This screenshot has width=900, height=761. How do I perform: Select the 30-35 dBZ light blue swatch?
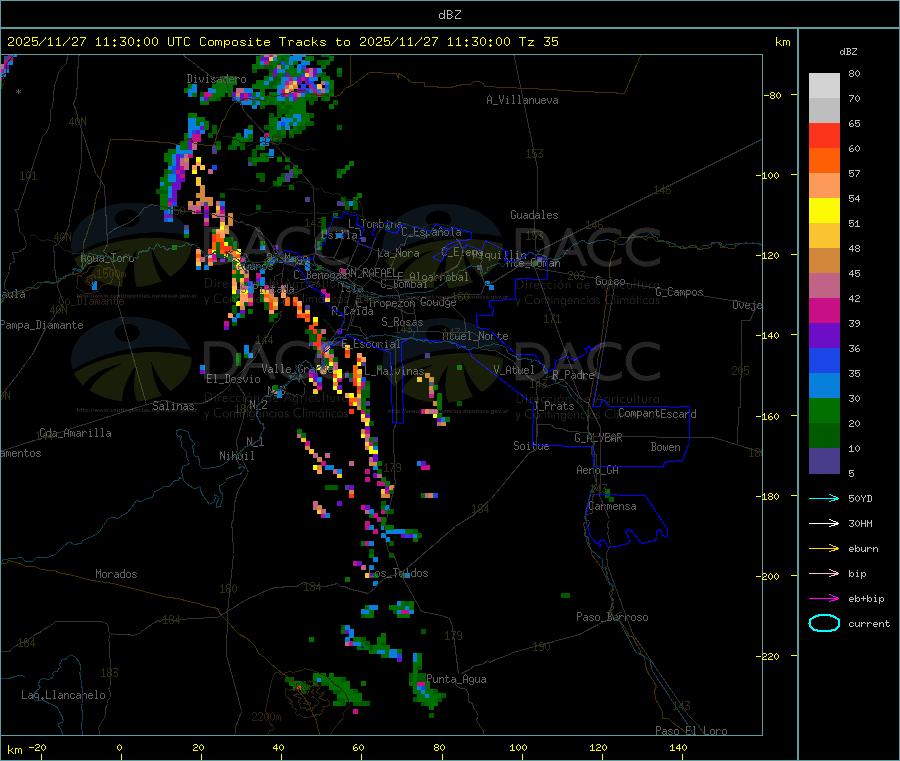click(x=824, y=386)
